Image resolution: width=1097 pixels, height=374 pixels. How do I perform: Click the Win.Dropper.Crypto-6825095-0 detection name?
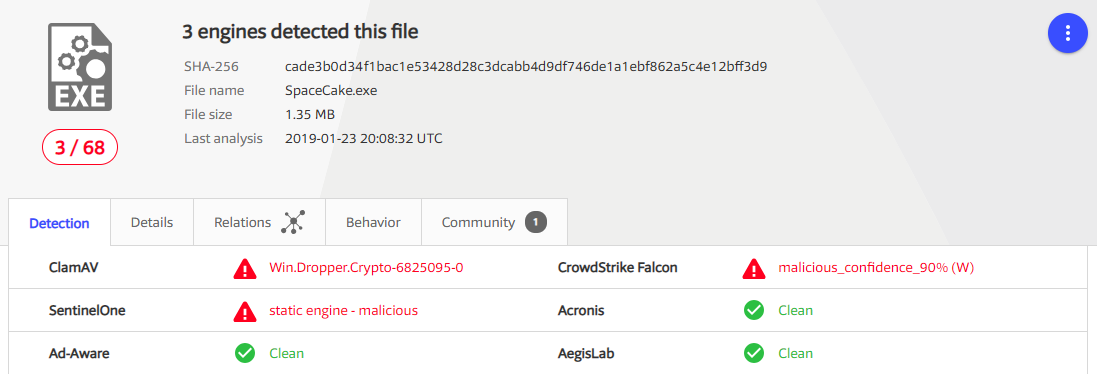point(367,268)
